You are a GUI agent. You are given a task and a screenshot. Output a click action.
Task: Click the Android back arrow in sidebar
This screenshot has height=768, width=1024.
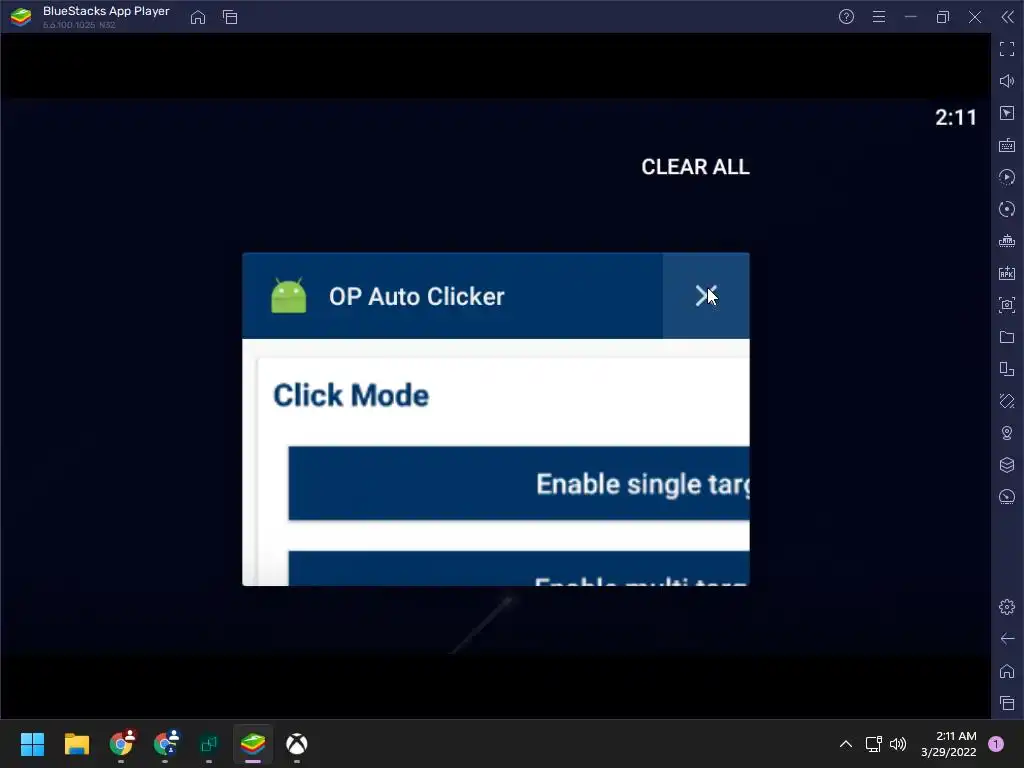(1007, 639)
